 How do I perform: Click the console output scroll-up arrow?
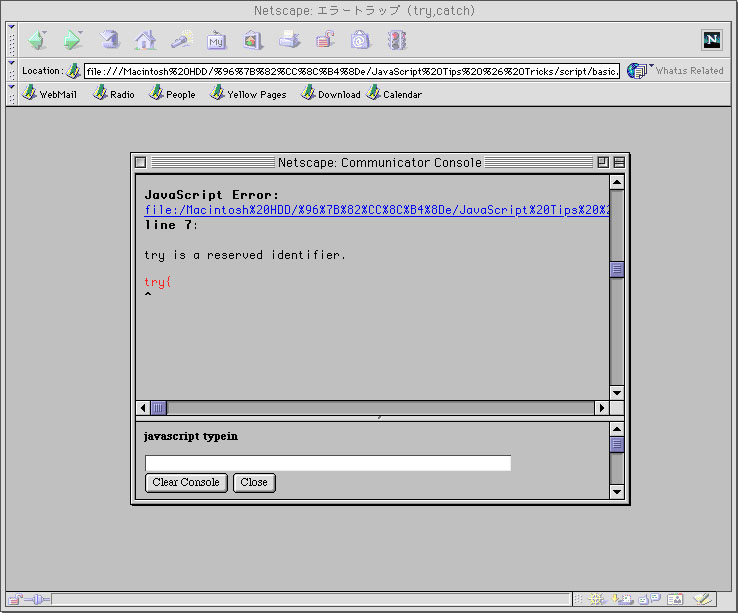[x=617, y=182]
